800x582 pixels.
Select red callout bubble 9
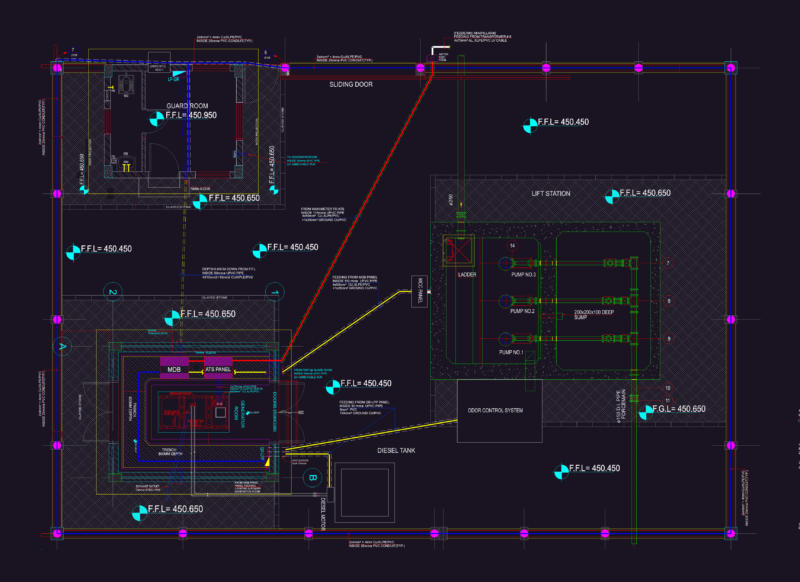668,339
